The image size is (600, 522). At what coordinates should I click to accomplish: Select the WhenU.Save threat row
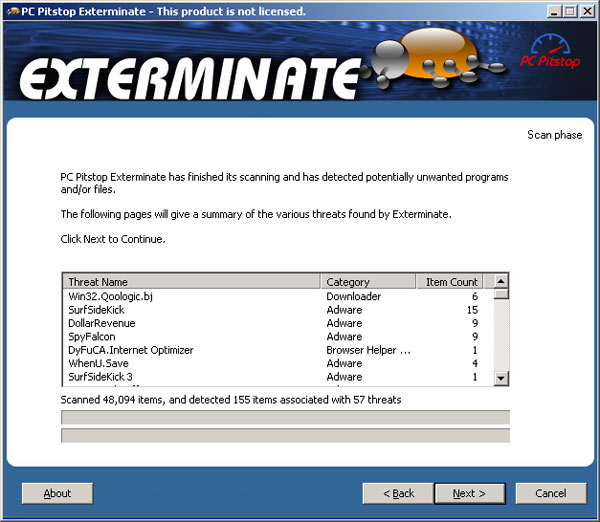(x=273, y=363)
